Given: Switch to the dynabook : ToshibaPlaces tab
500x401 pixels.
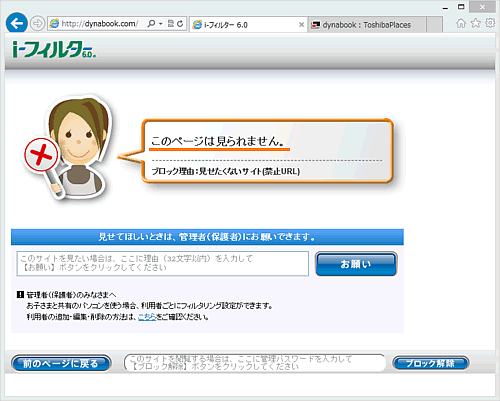Looking at the screenshot, I should click(366, 25).
